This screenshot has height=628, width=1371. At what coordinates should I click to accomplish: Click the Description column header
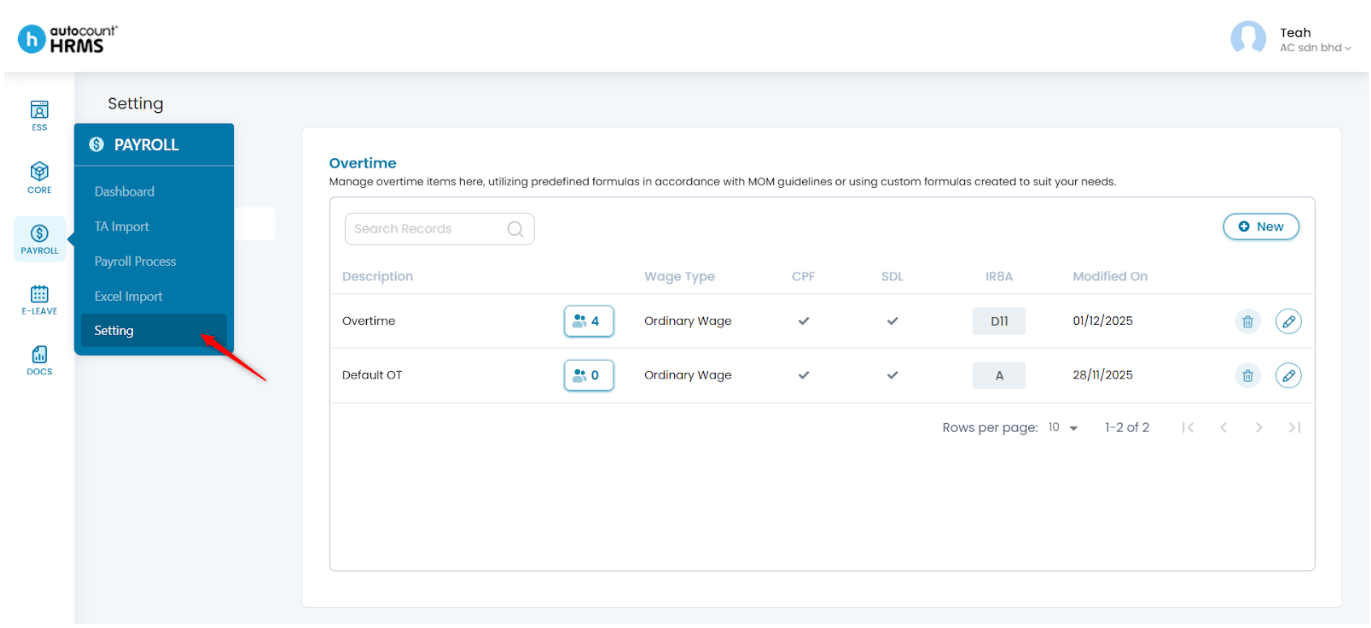coord(377,277)
